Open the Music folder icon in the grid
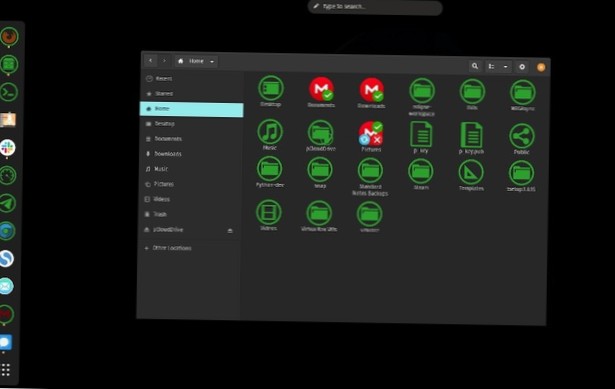Screen dimensions: 615x389 pos(270,132)
